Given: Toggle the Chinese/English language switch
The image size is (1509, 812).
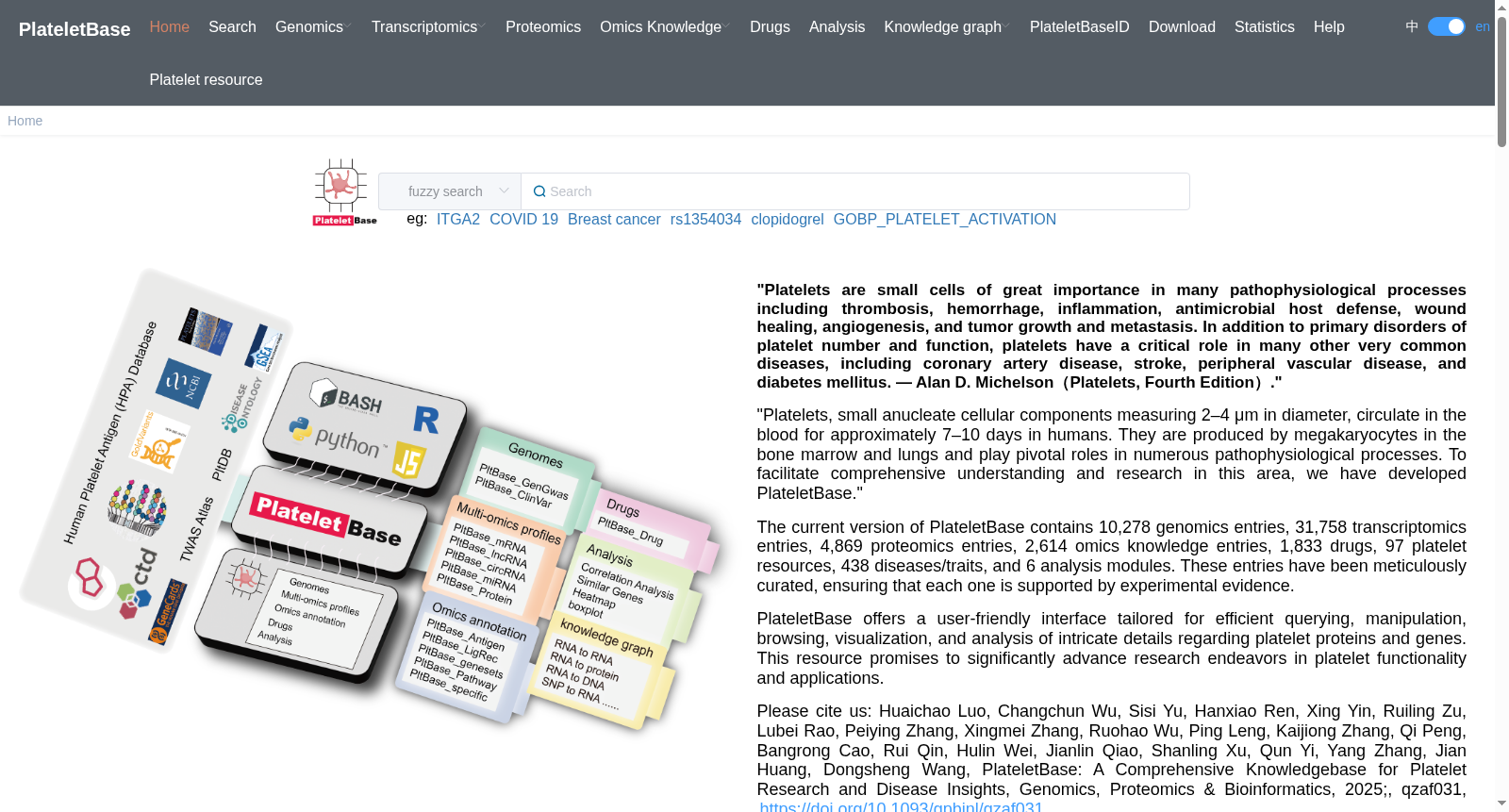Looking at the screenshot, I should (1446, 26).
